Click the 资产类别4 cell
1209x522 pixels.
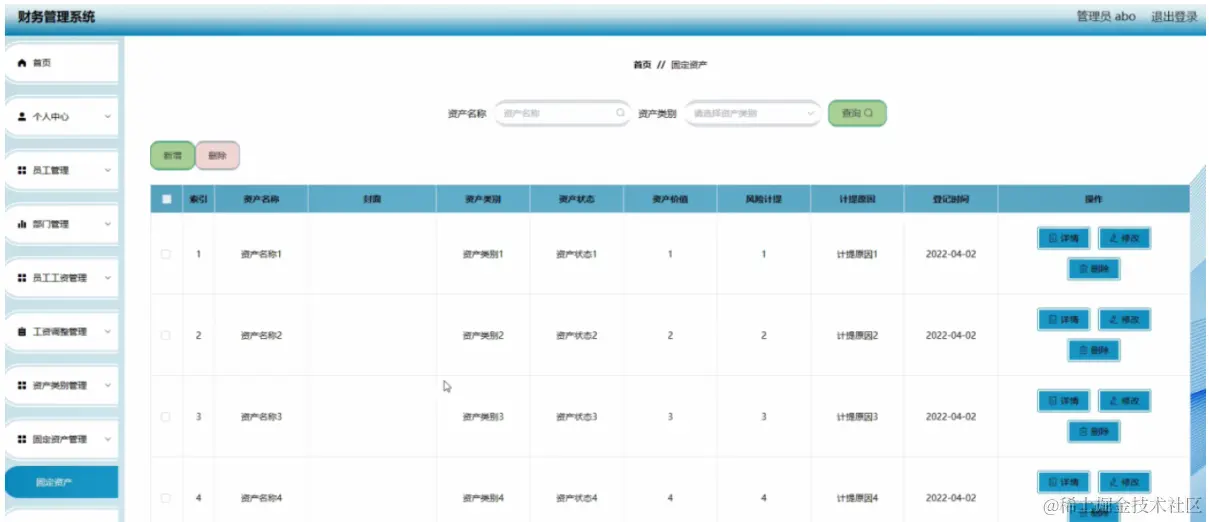pyautogui.click(x=483, y=498)
